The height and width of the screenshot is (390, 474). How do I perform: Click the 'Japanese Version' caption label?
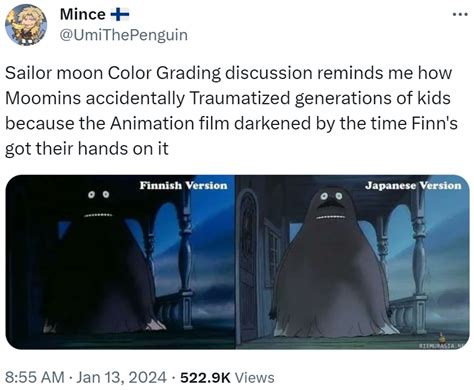point(413,185)
